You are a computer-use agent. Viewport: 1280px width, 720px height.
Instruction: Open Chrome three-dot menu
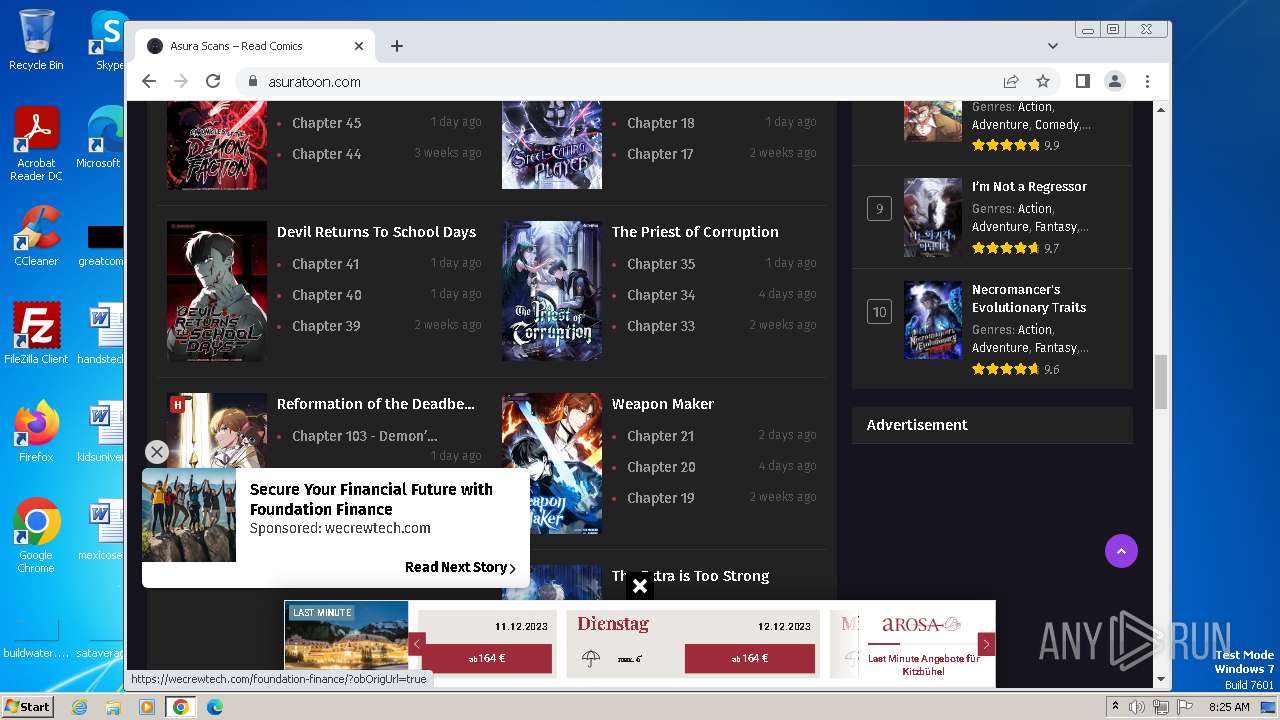(1147, 81)
